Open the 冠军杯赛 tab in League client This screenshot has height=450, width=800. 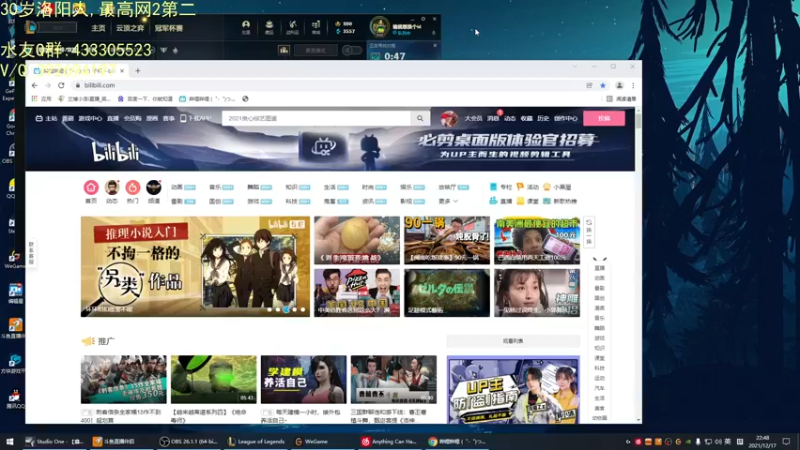tap(168, 28)
